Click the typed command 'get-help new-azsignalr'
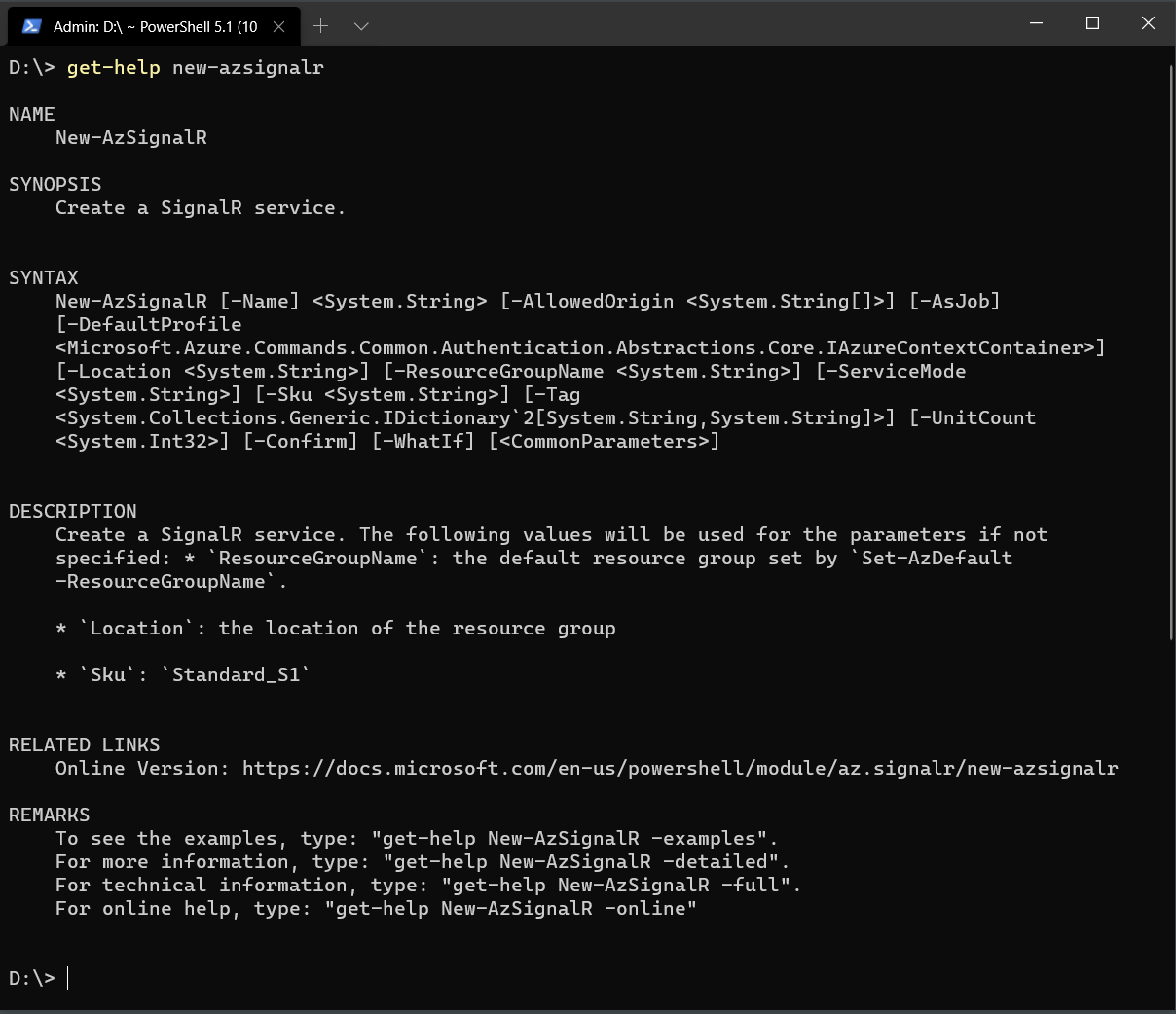The image size is (1176, 1014). point(195,67)
